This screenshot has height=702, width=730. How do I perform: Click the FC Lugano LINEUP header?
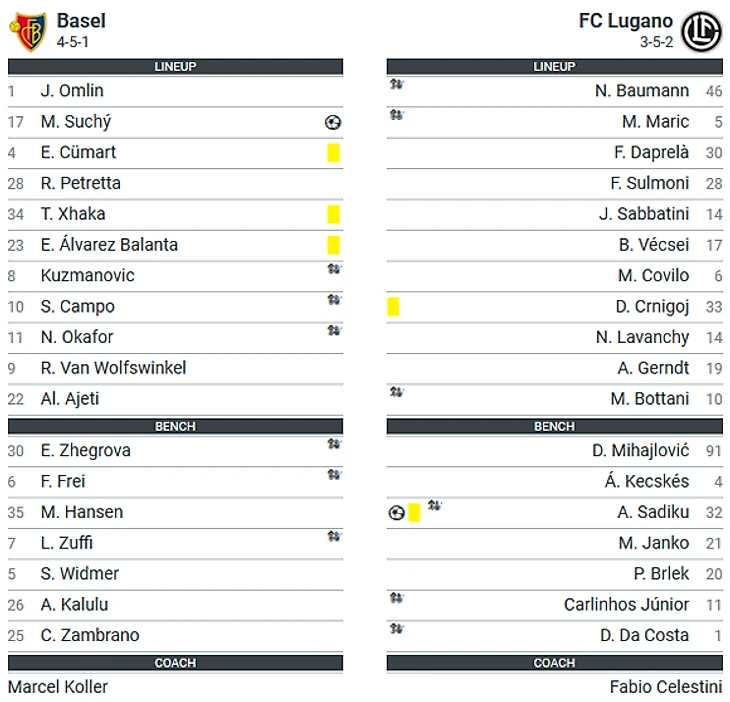[554, 67]
